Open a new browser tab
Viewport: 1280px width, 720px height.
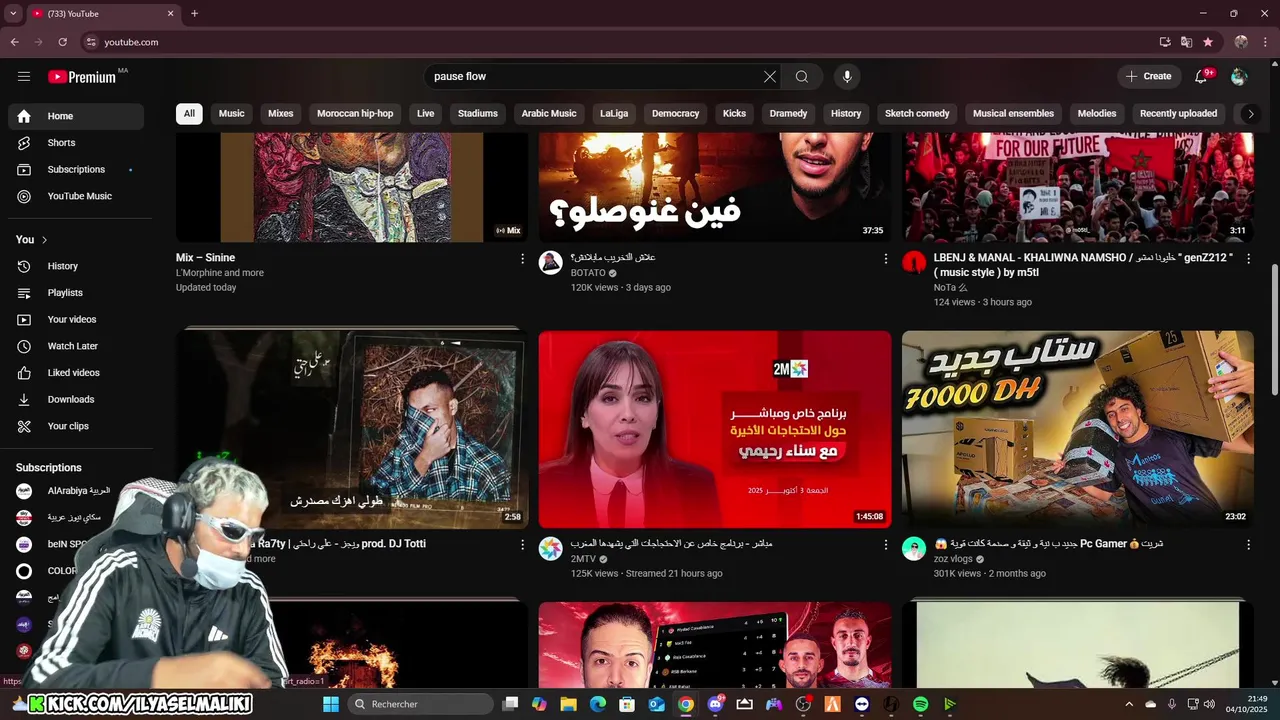pos(194,14)
